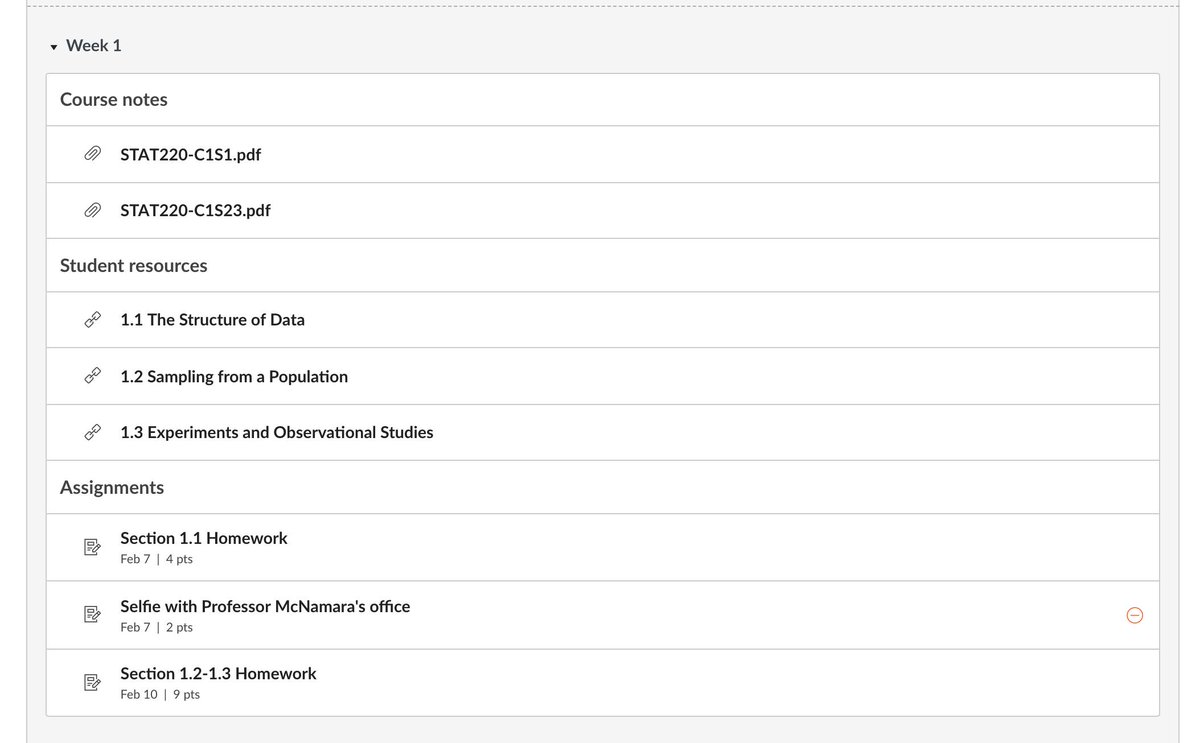Click the Assignments subheader row
Viewport: 1200px width, 743px height.
tap(112, 487)
